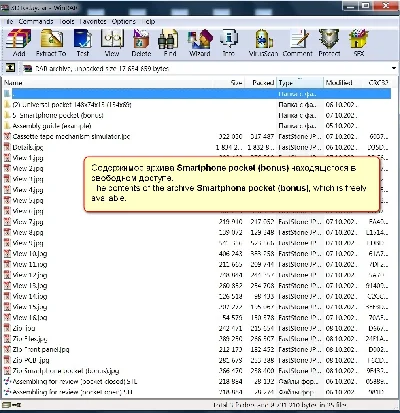
Task: Click the Add archive toolbar icon
Action: tap(19, 43)
